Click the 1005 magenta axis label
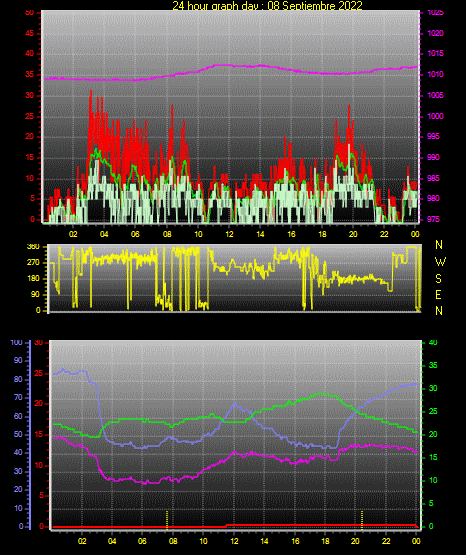This screenshot has height=555, width=466. [435, 95]
